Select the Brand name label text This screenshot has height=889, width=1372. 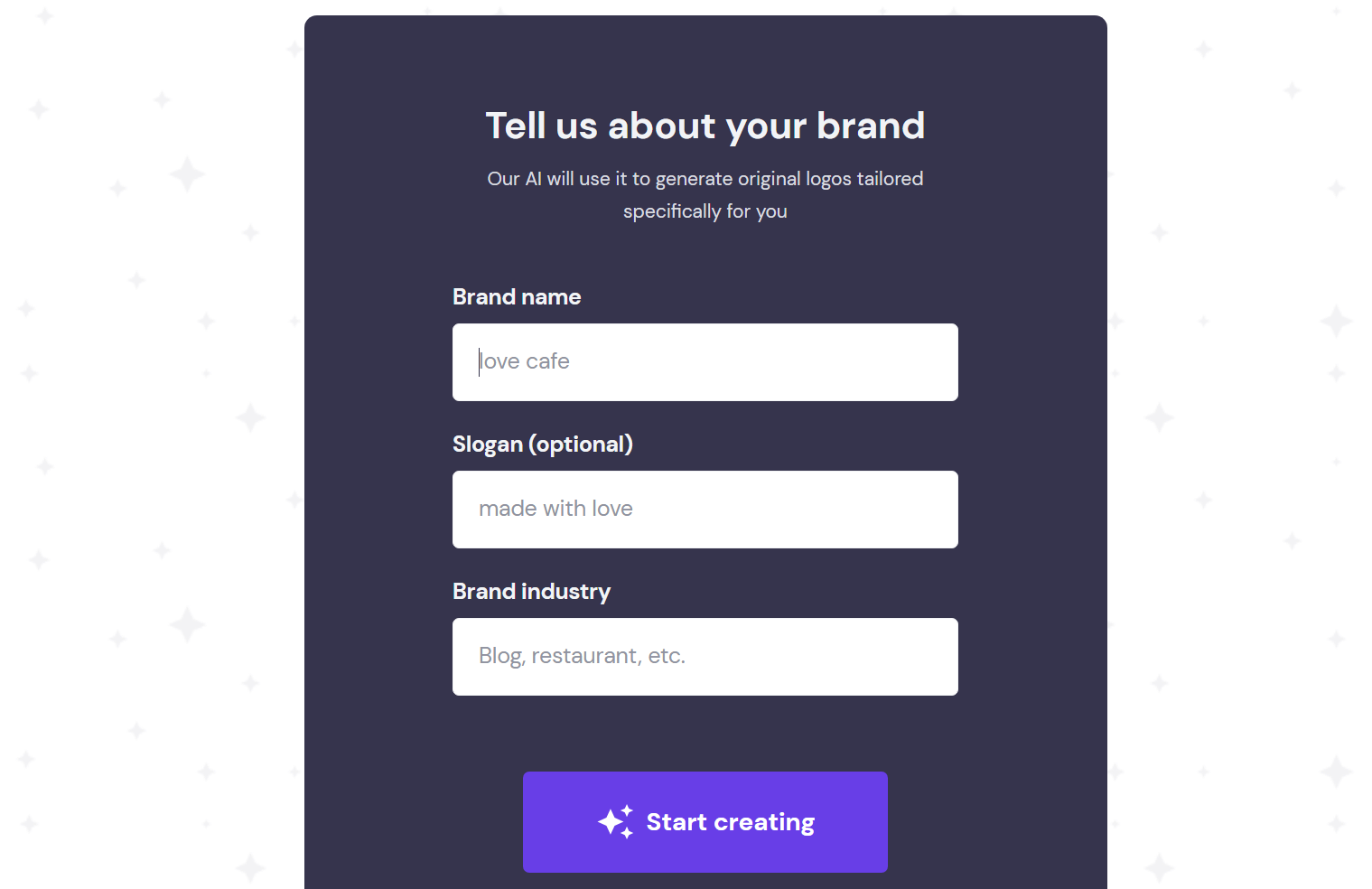pos(516,296)
